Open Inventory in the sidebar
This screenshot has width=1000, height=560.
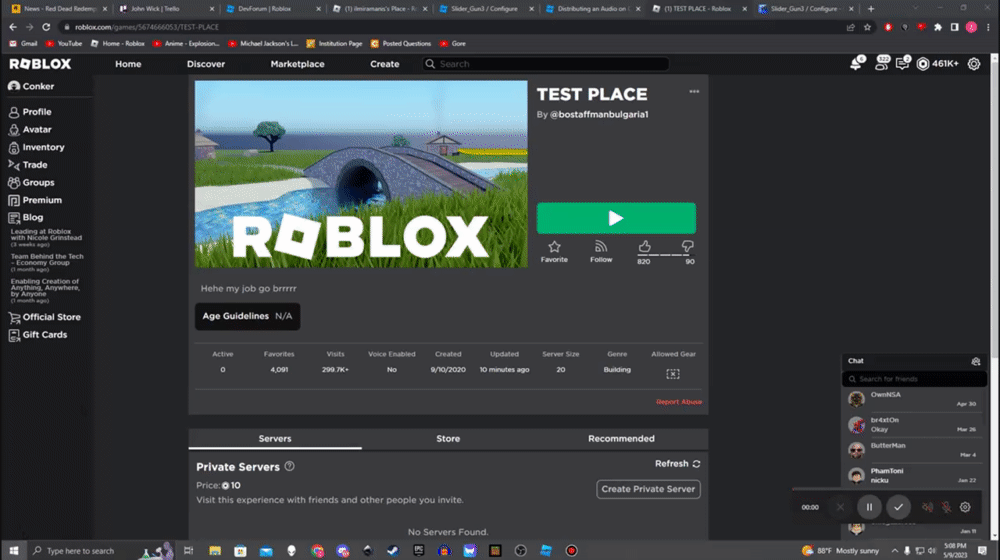(x=36, y=147)
